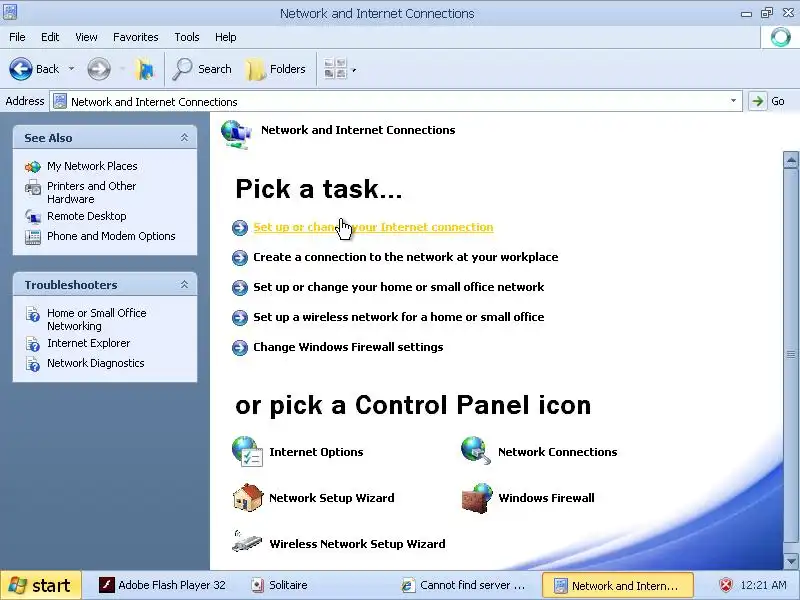Click scrollbar up arrow
The width and height of the screenshot is (800, 600).
(791, 160)
